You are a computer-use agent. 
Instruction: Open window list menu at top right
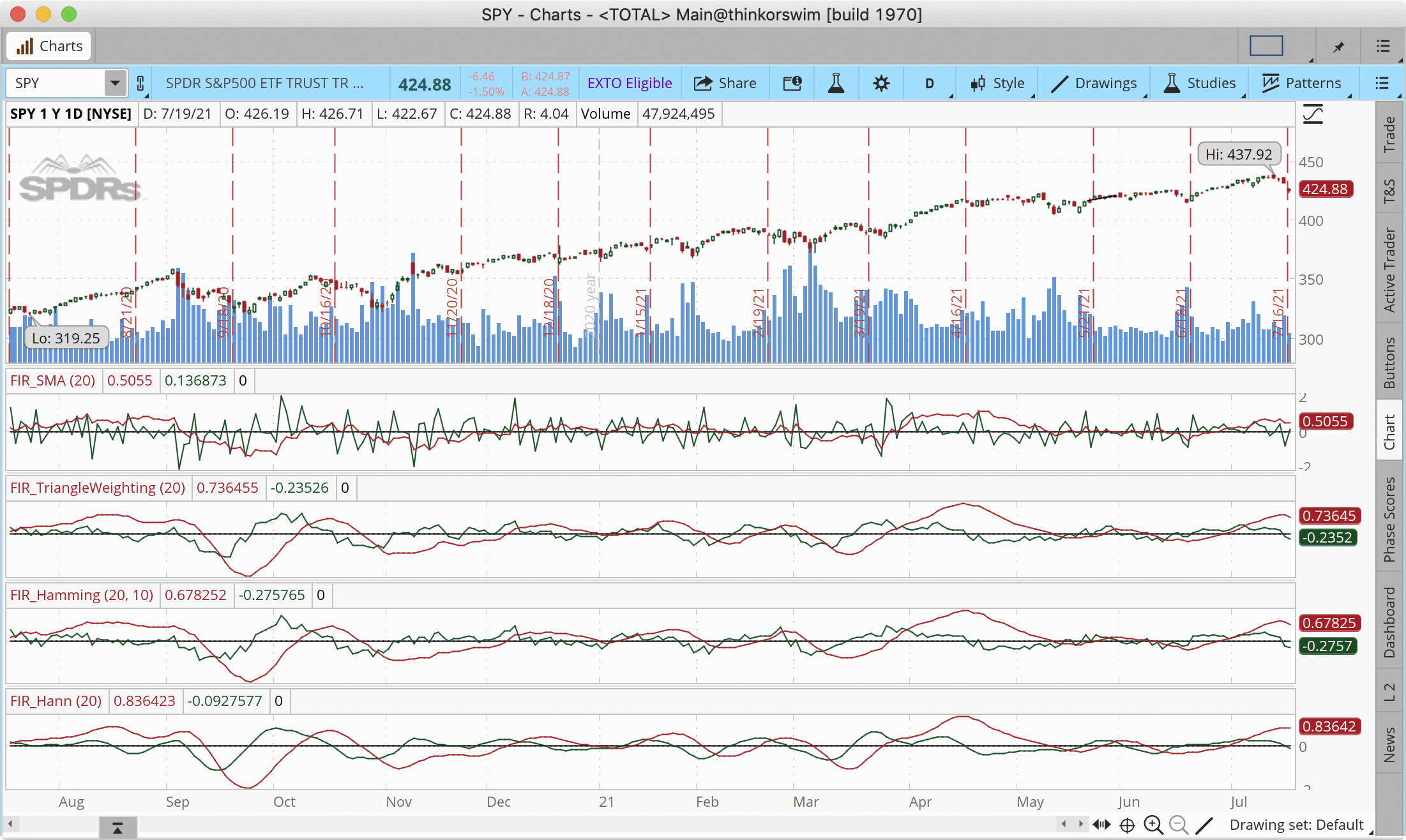pyautogui.click(x=1383, y=46)
